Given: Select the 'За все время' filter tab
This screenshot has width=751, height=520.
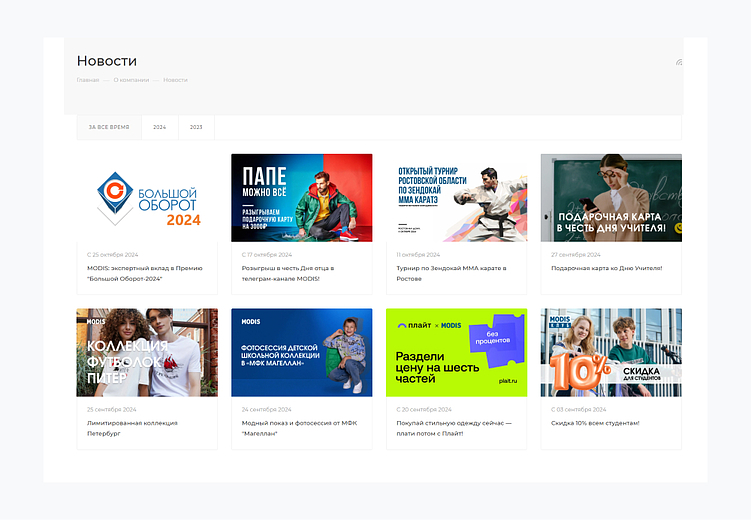Looking at the screenshot, I should pyautogui.click(x=109, y=127).
